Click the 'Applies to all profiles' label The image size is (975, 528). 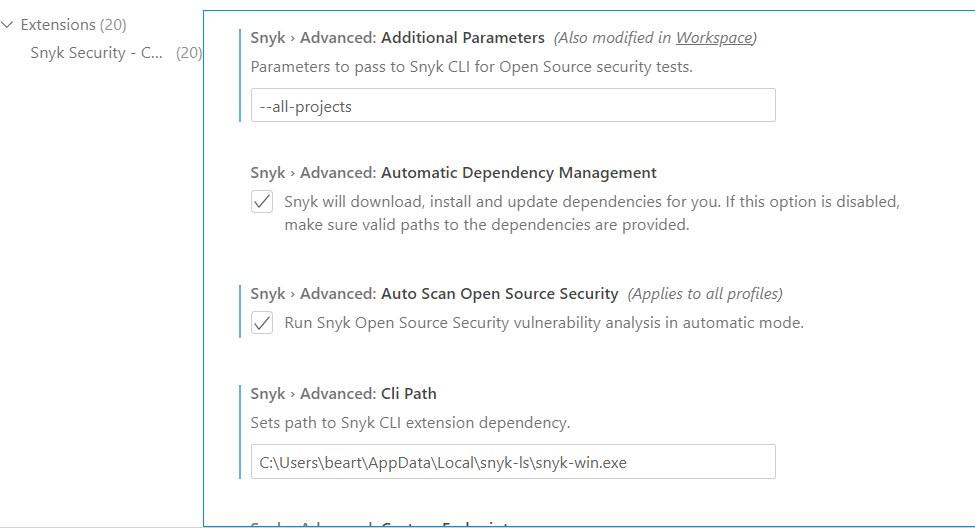[x=705, y=294]
